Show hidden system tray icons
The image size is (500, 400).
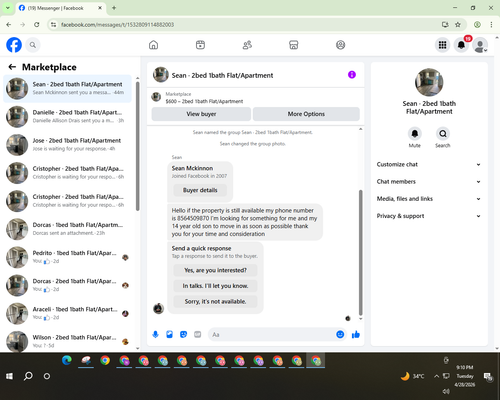pos(436,376)
